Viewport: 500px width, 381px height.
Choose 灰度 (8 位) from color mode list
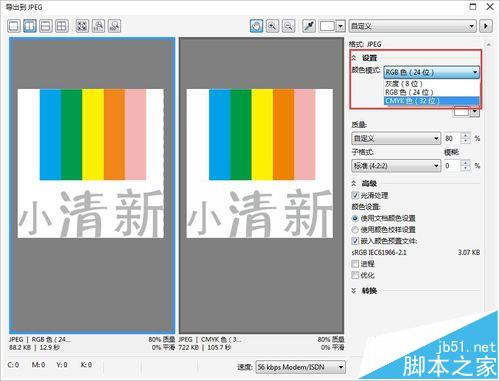[x=432, y=84]
